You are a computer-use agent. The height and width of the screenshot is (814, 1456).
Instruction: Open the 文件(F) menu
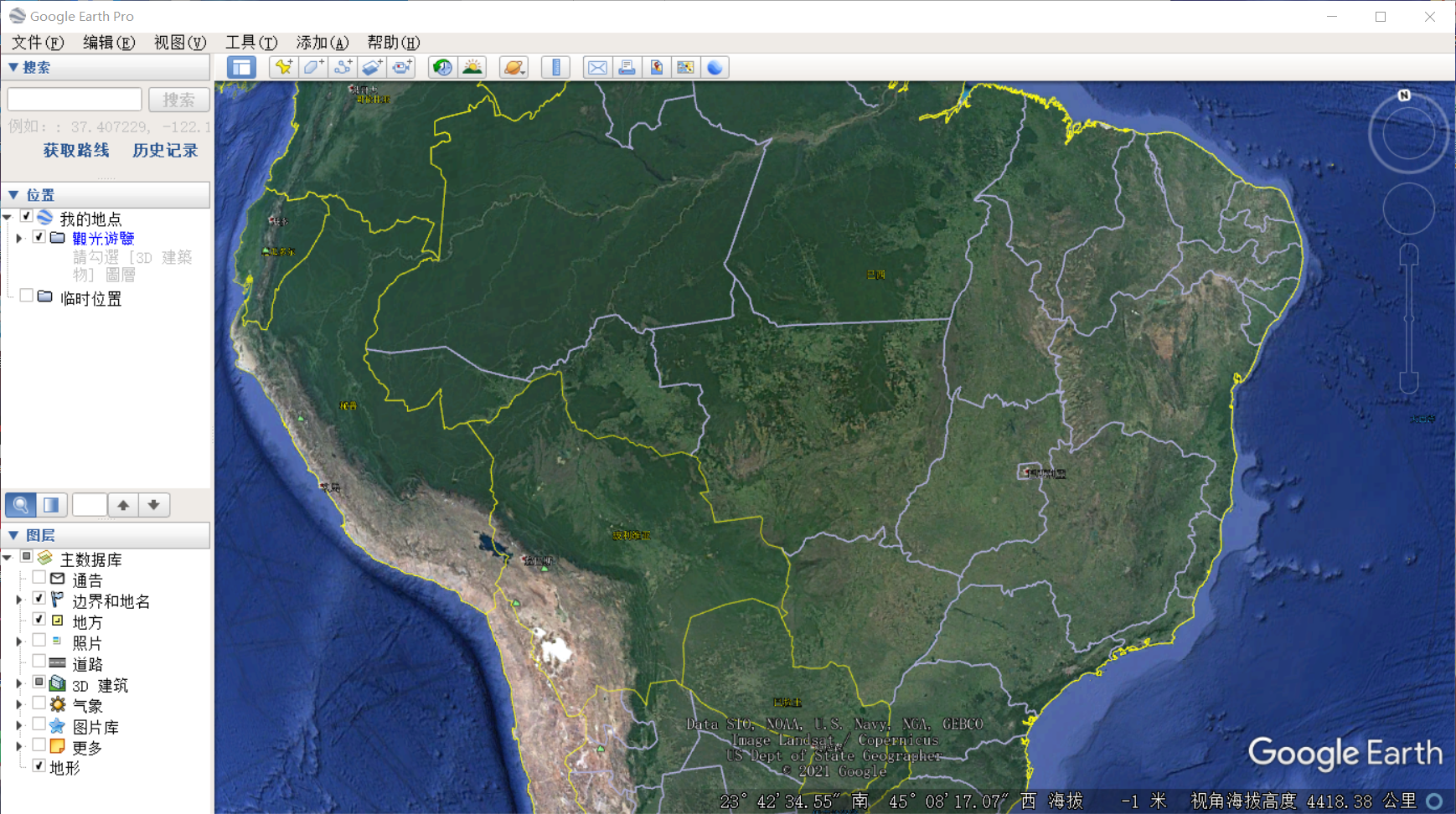(x=37, y=43)
